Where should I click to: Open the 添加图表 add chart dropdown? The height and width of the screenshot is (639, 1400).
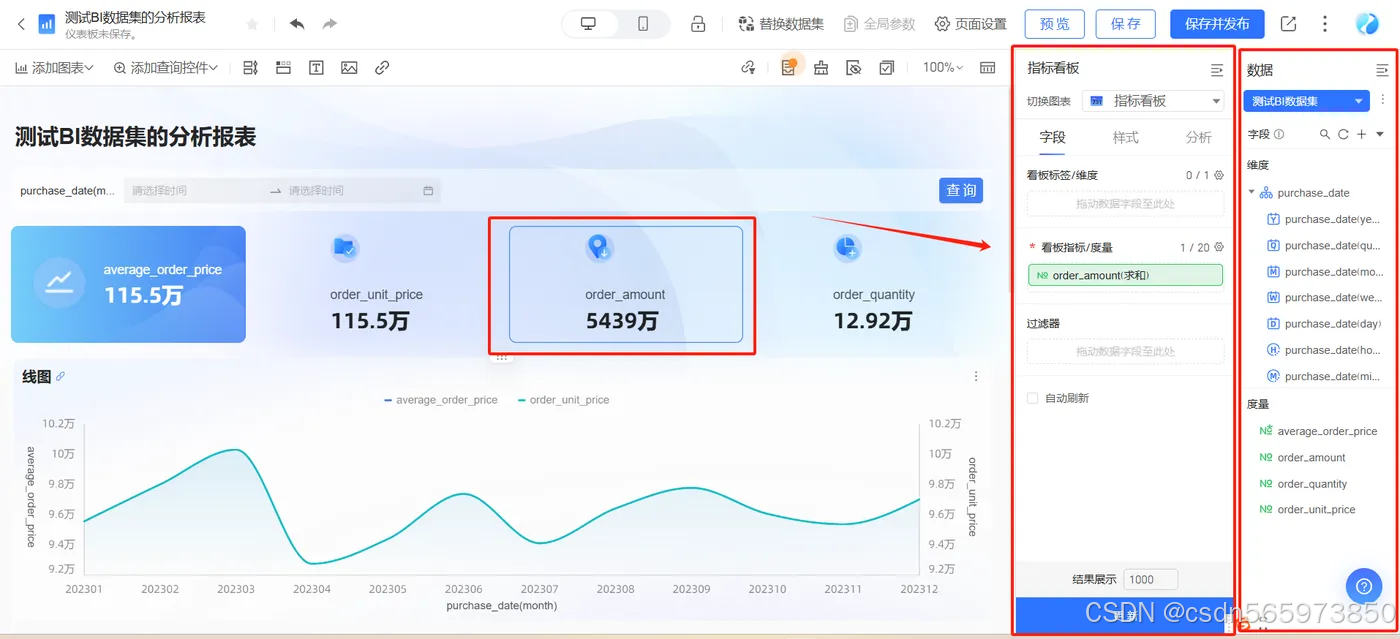pyautogui.click(x=54, y=68)
